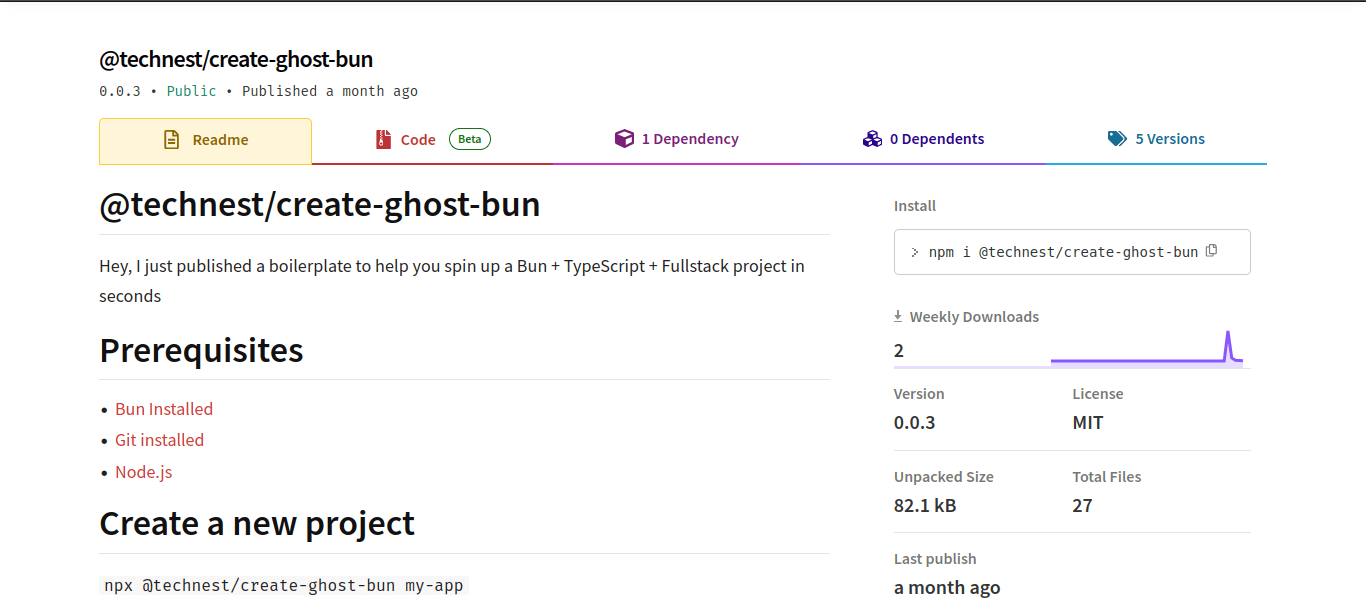
Task: Click the Versions tag icon
Action: [x=1117, y=138]
